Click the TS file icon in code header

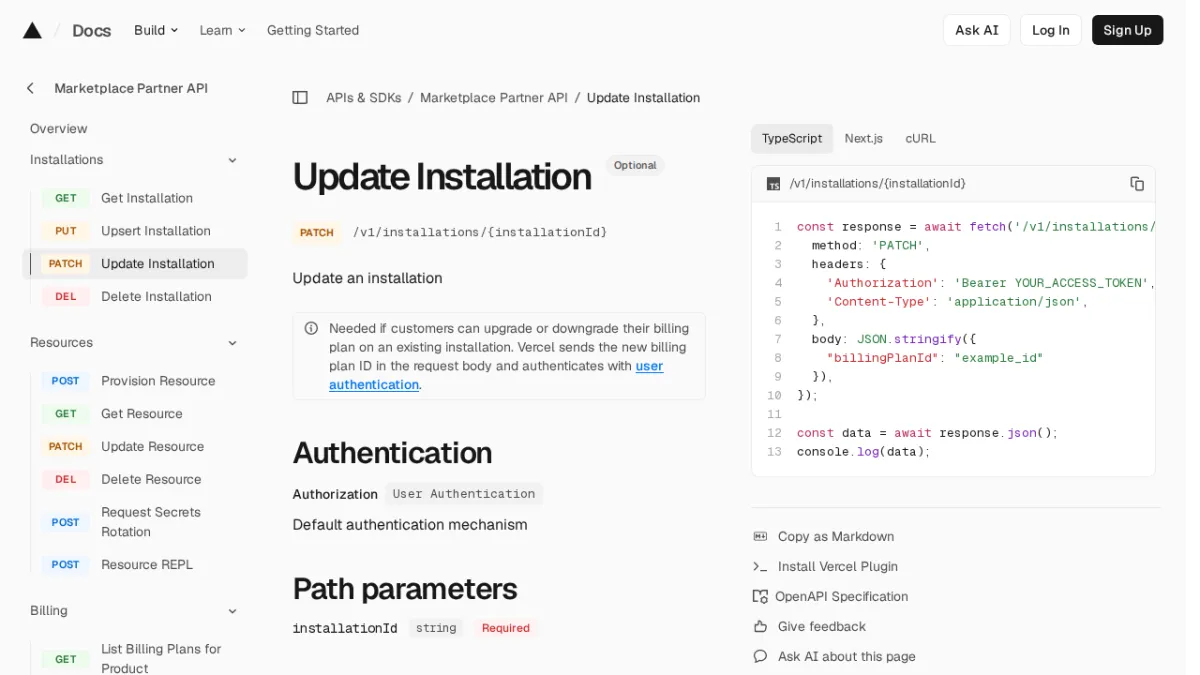[773, 184]
